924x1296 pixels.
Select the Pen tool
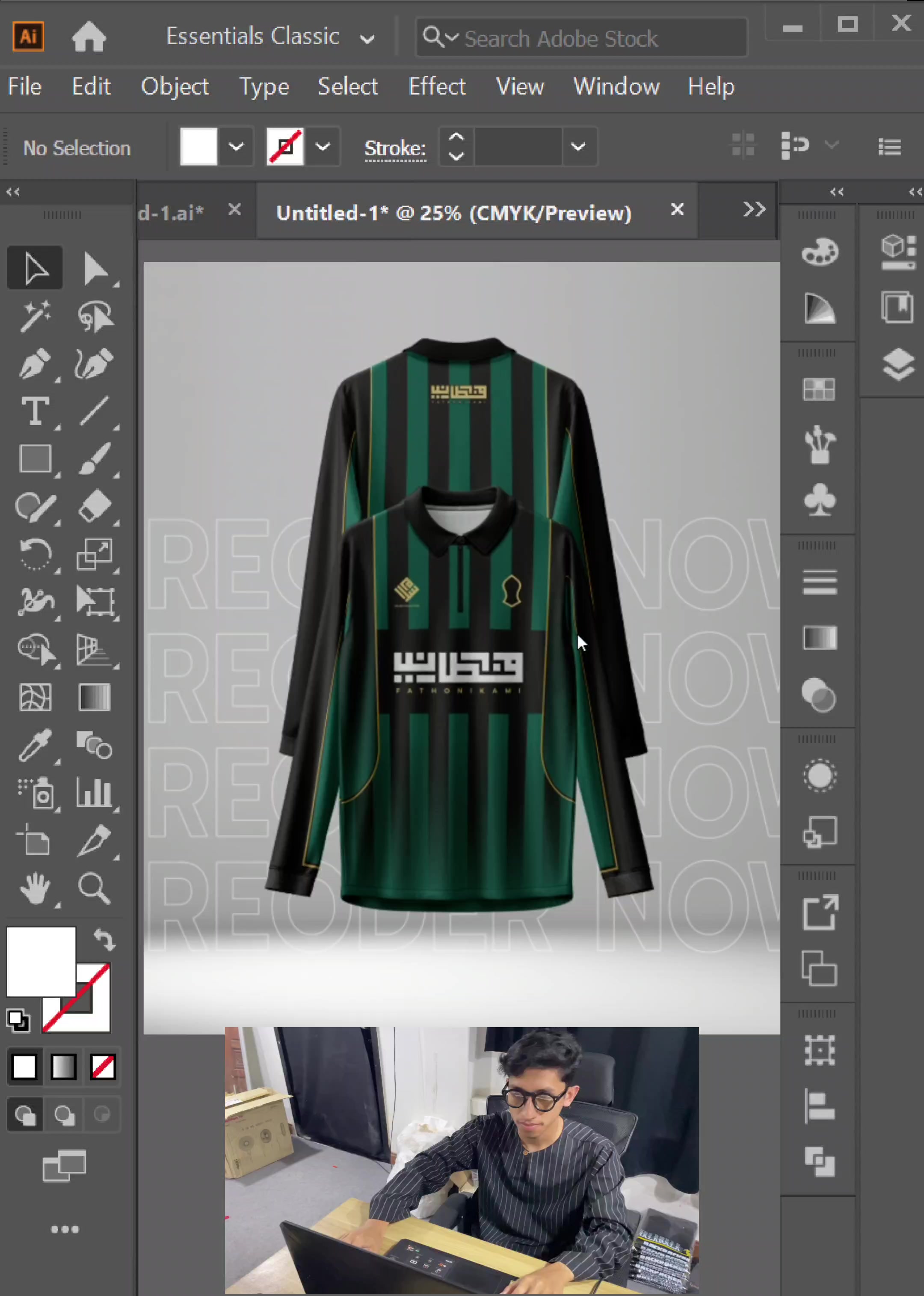[x=35, y=364]
